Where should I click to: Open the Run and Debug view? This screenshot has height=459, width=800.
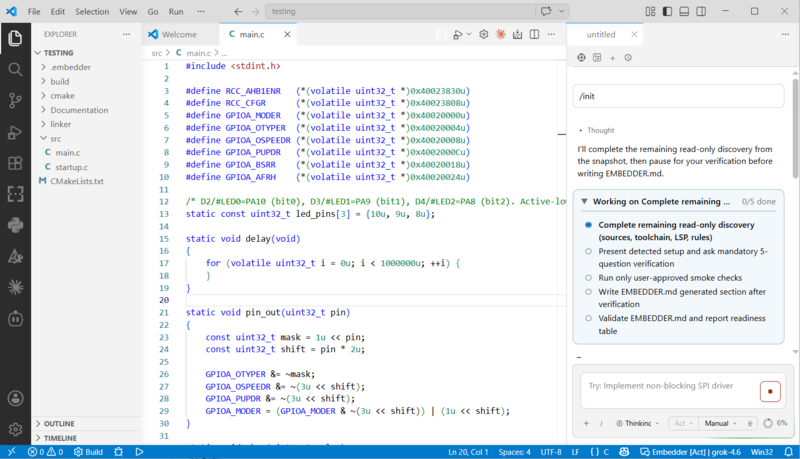15,132
